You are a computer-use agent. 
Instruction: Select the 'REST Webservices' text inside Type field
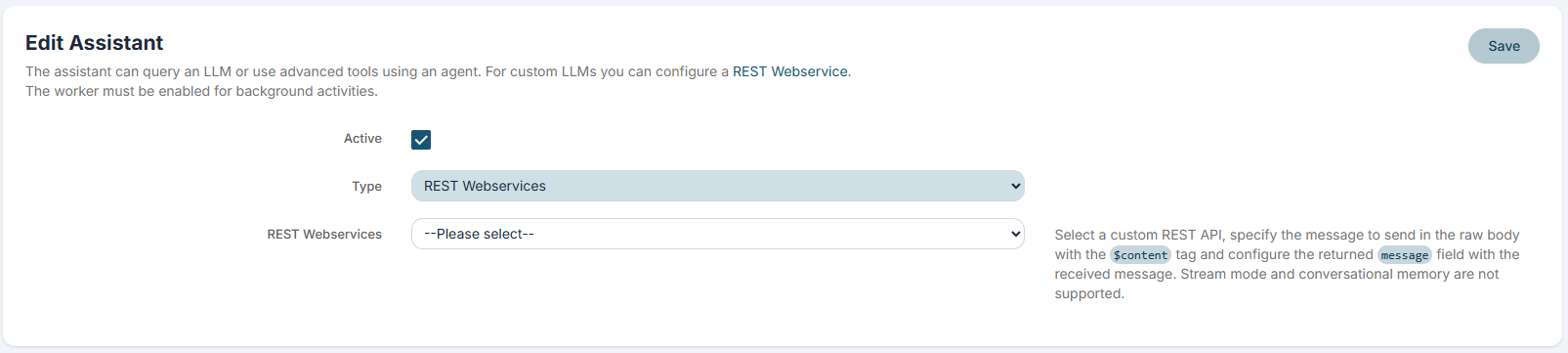tap(485, 186)
